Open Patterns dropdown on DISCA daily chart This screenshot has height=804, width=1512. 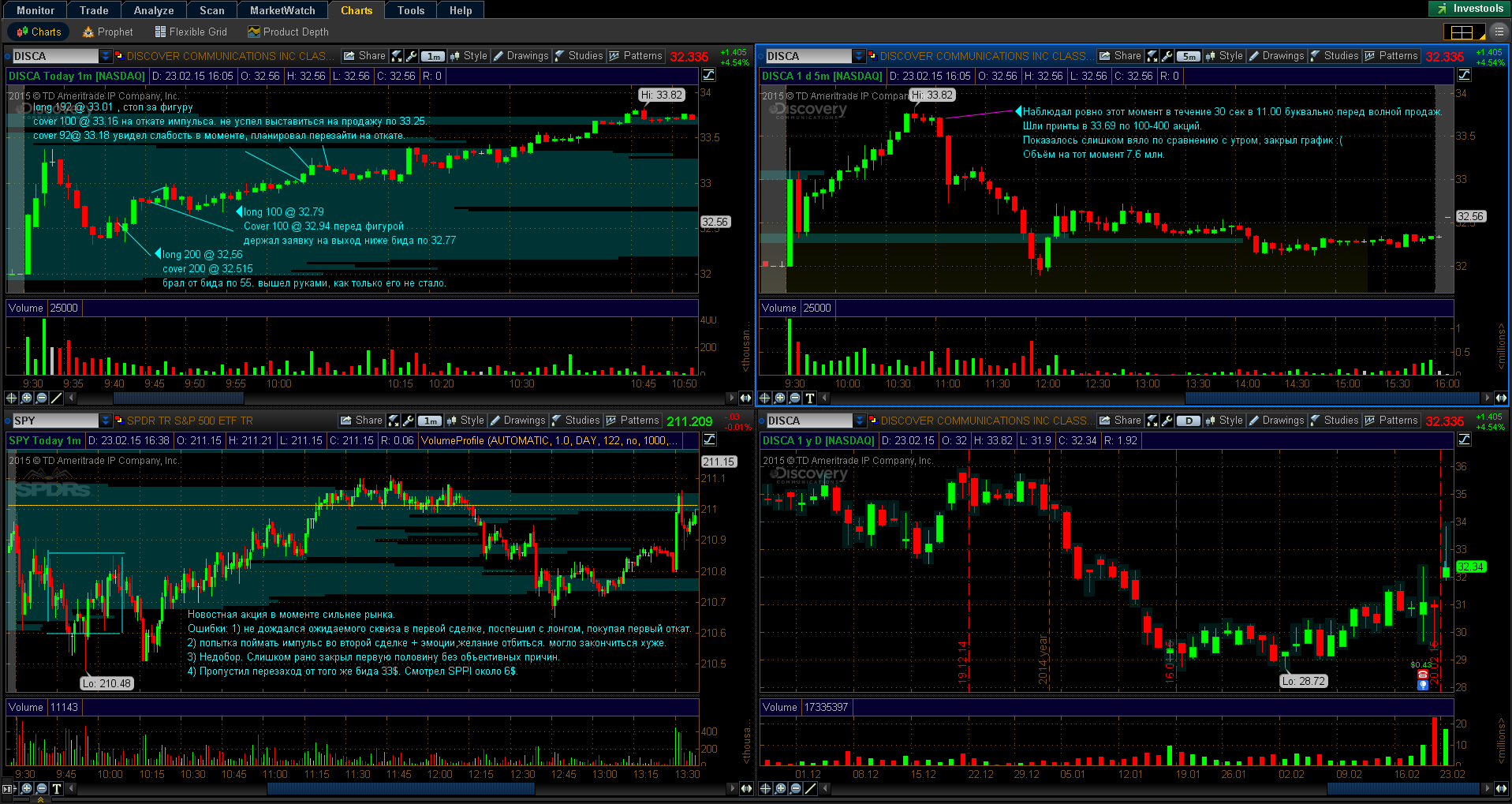1391,421
